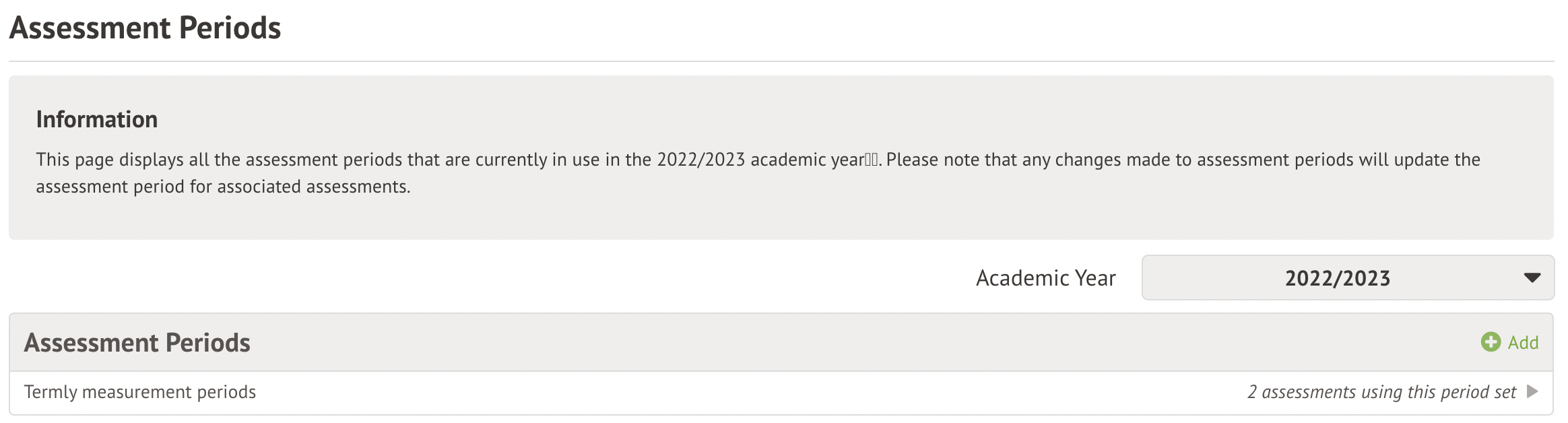
Task: Click the Add link text
Action: coord(1523,343)
